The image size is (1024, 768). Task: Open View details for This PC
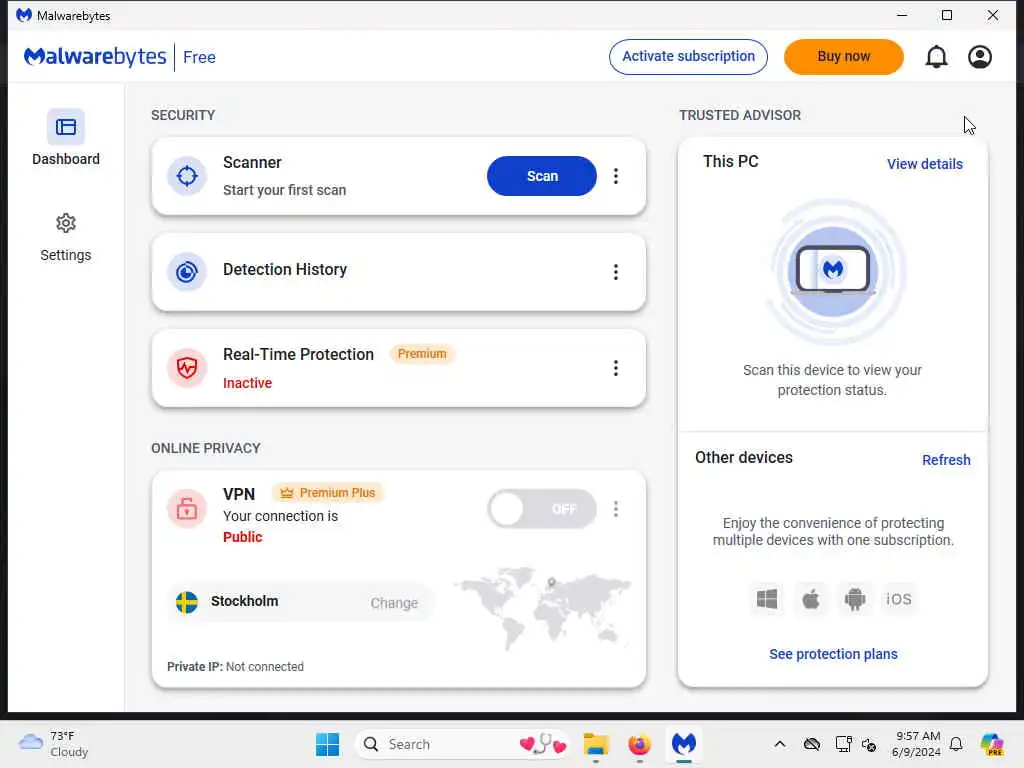(924, 164)
